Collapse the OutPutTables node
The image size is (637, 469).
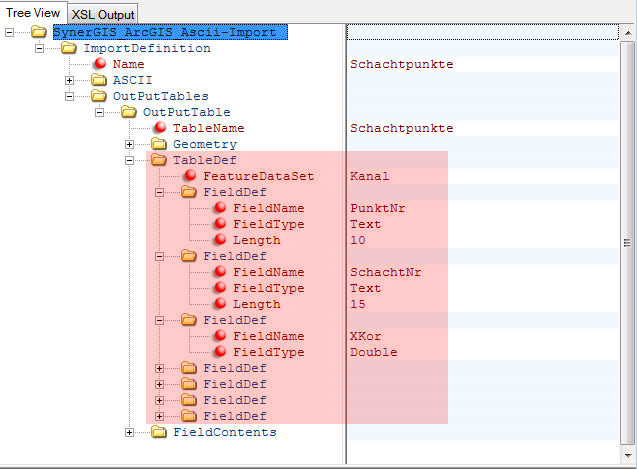tap(69, 96)
